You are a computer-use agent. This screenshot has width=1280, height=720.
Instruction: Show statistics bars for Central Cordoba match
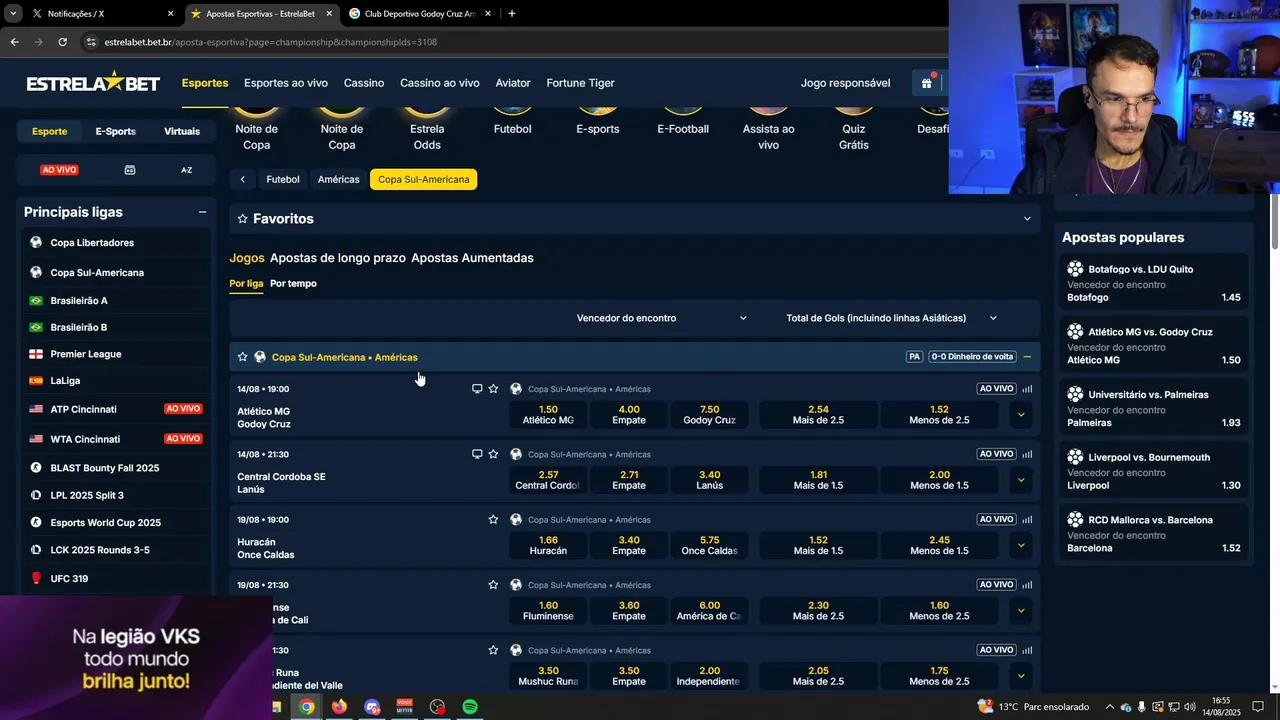point(1027,454)
